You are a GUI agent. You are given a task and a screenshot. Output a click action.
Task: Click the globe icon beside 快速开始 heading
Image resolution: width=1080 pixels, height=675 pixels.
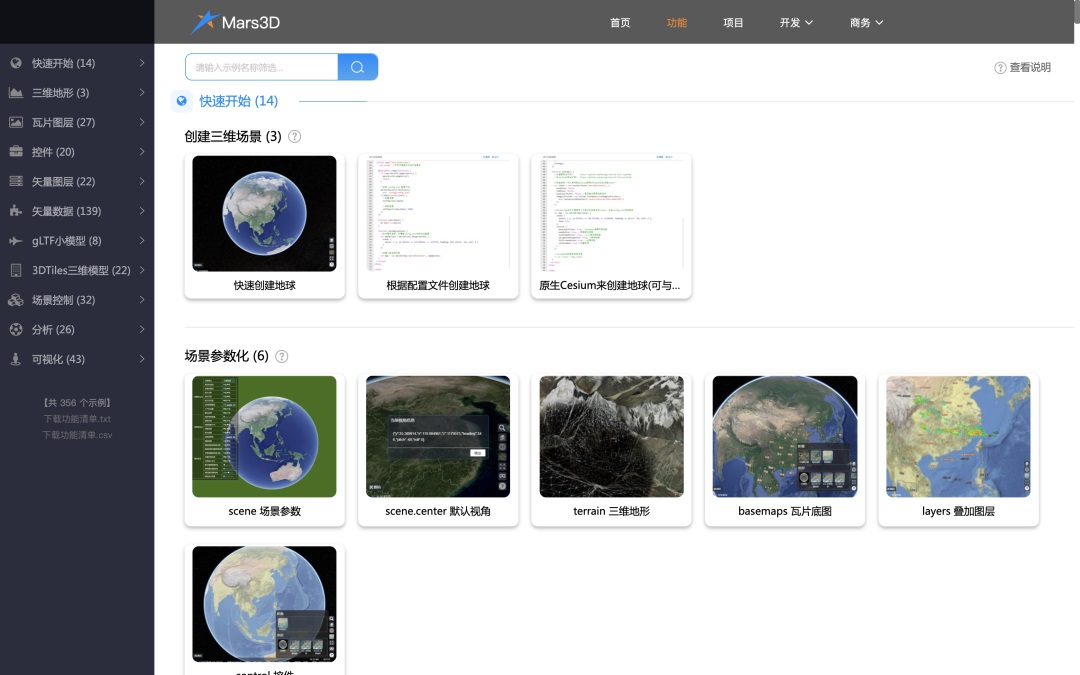coord(182,101)
